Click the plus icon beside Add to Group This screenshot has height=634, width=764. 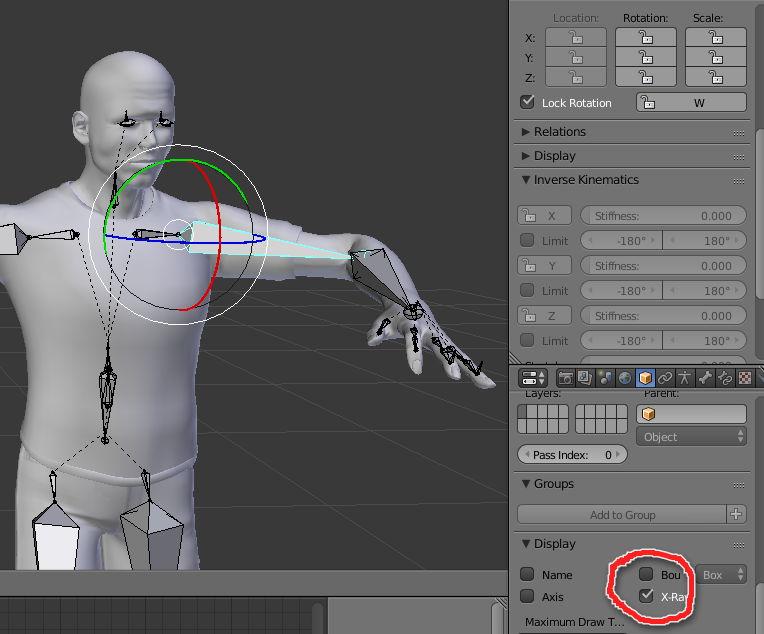point(737,514)
